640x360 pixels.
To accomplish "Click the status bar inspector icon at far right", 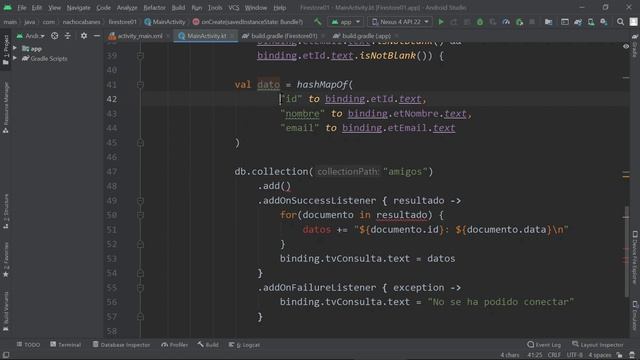I will pos(632,355).
